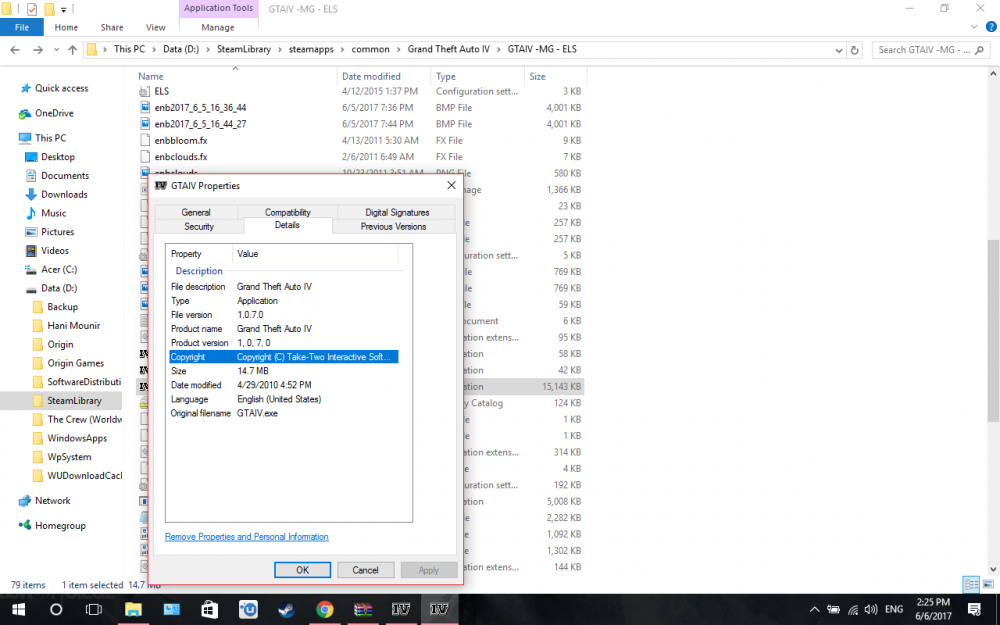
Task: Select enb2017_6_5_16_36_44 BMP file
Action: [x=200, y=107]
